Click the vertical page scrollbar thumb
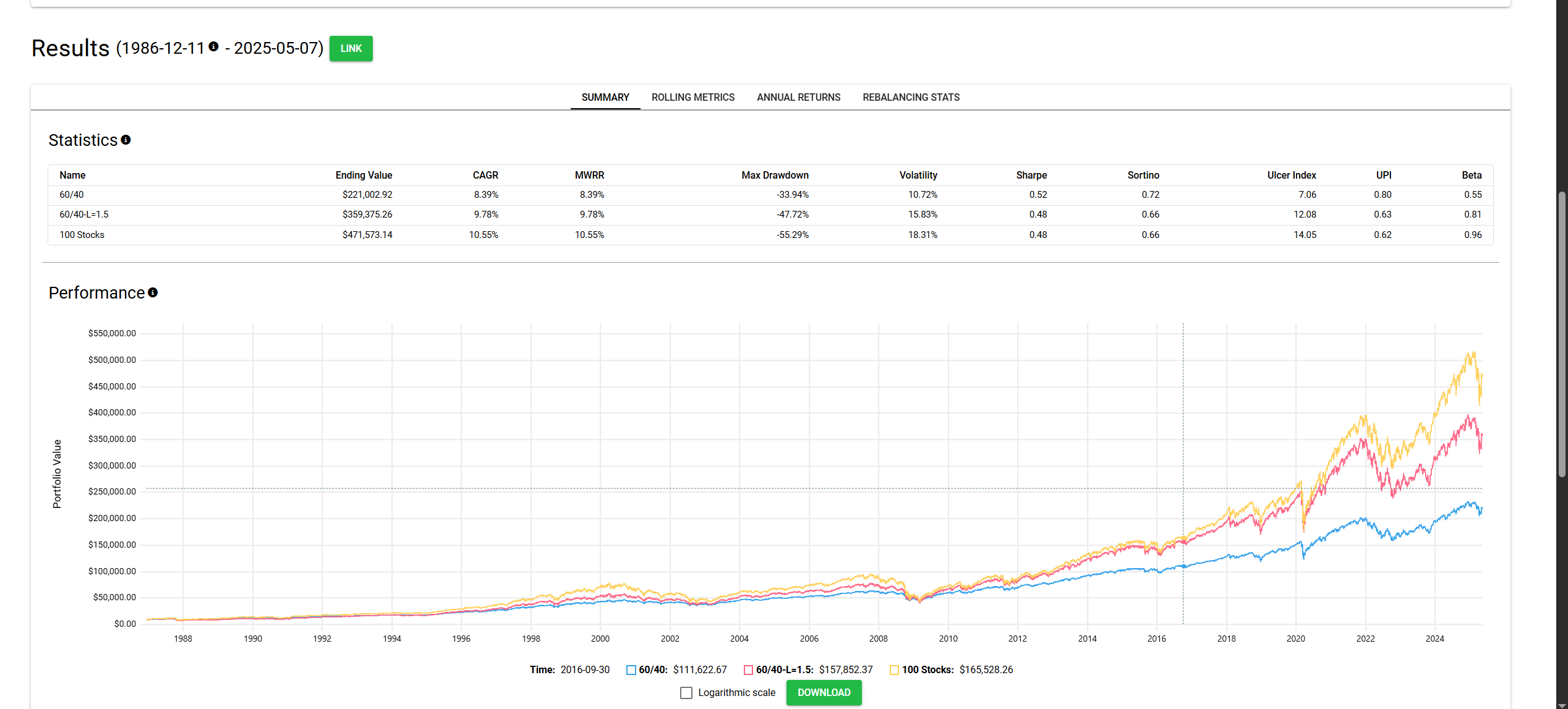 click(1562, 334)
